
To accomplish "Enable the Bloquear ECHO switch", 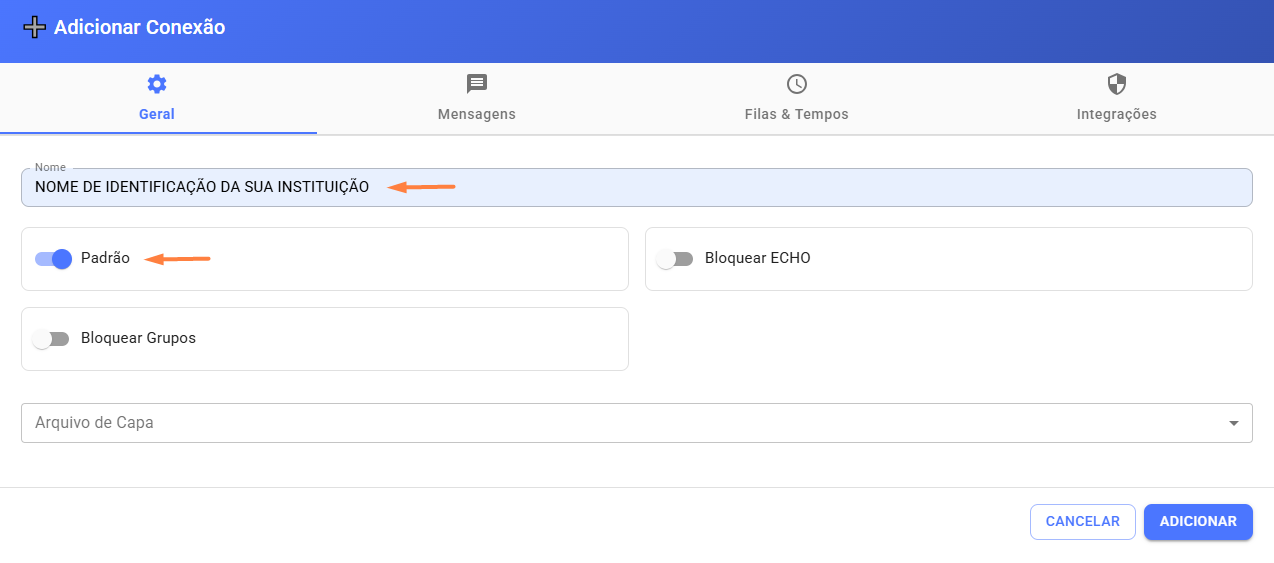I will [x=675, y=259].
